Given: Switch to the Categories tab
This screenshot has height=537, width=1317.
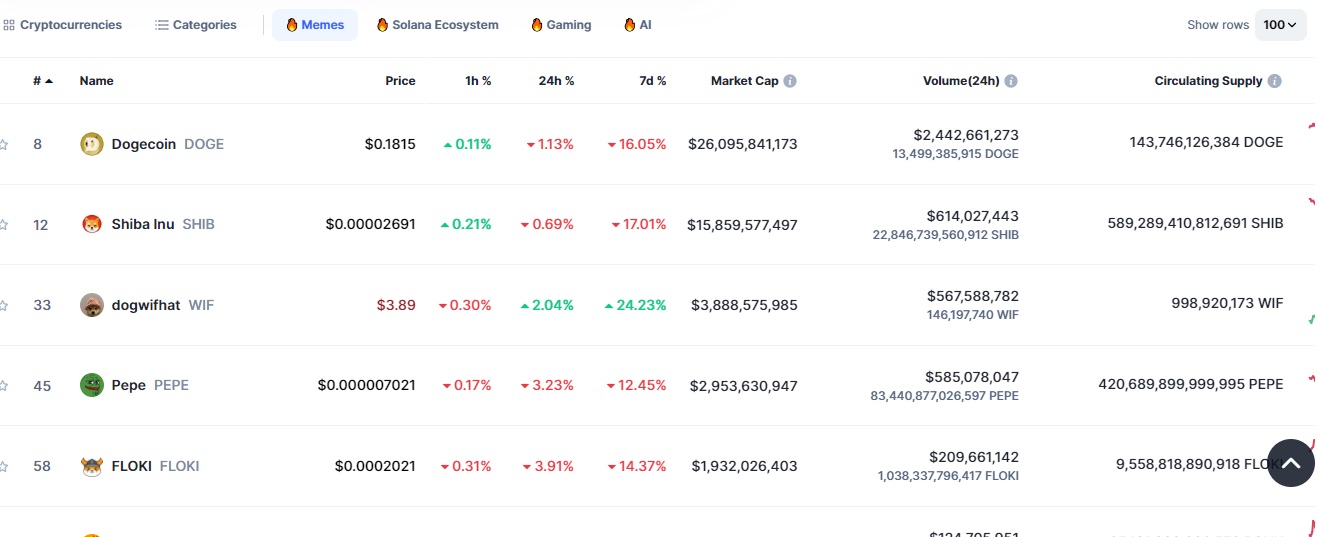Looking at the screenshot, I should click(196, 25).
